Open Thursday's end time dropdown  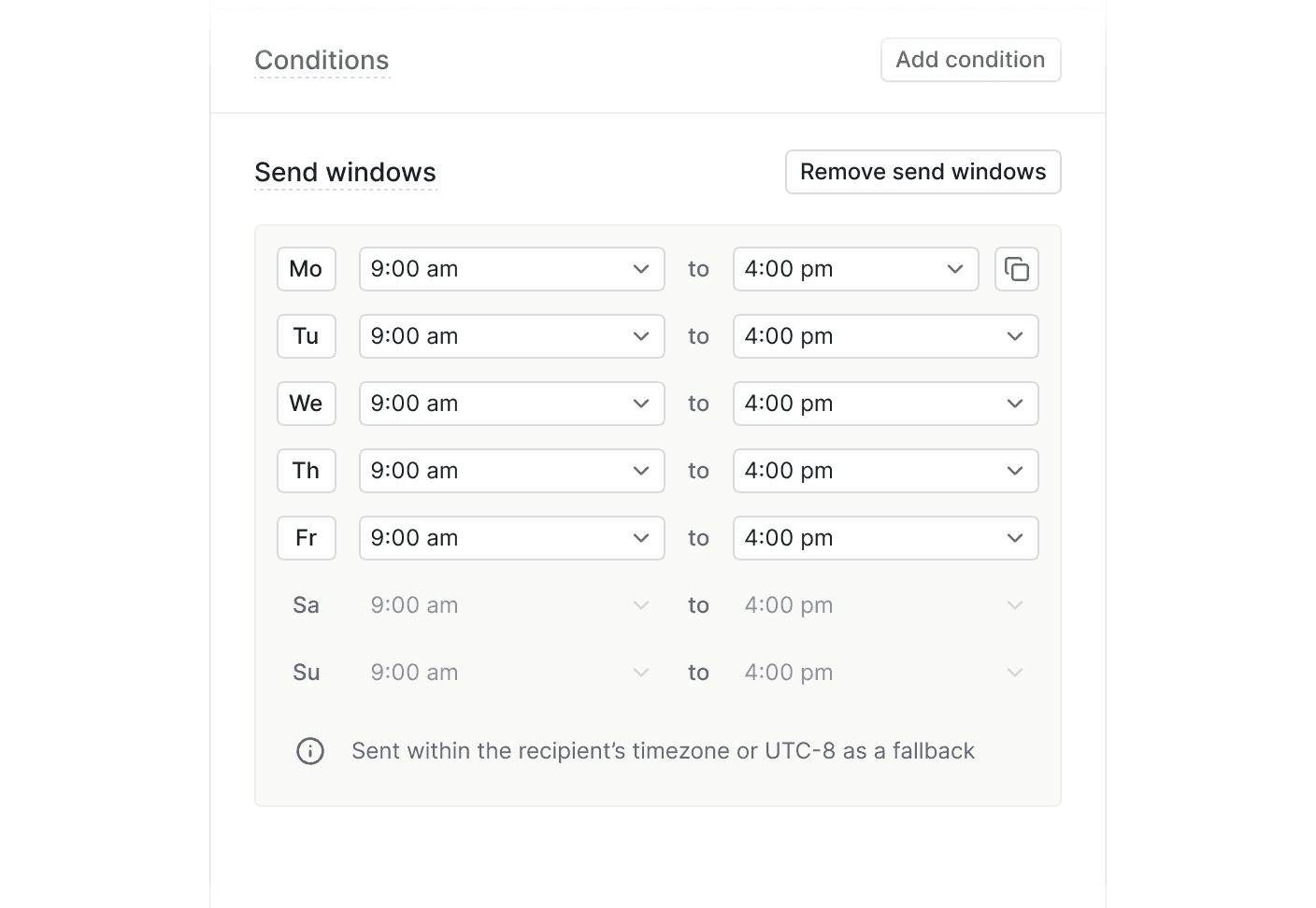(885, 471)
